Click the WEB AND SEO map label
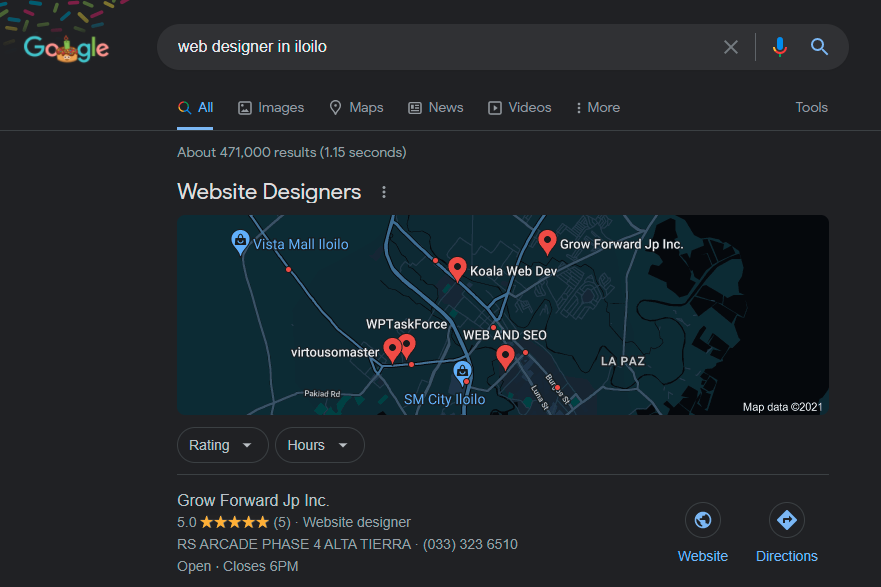Image resolution: width=881 pixels, height=587 pixels. point(505,335)
